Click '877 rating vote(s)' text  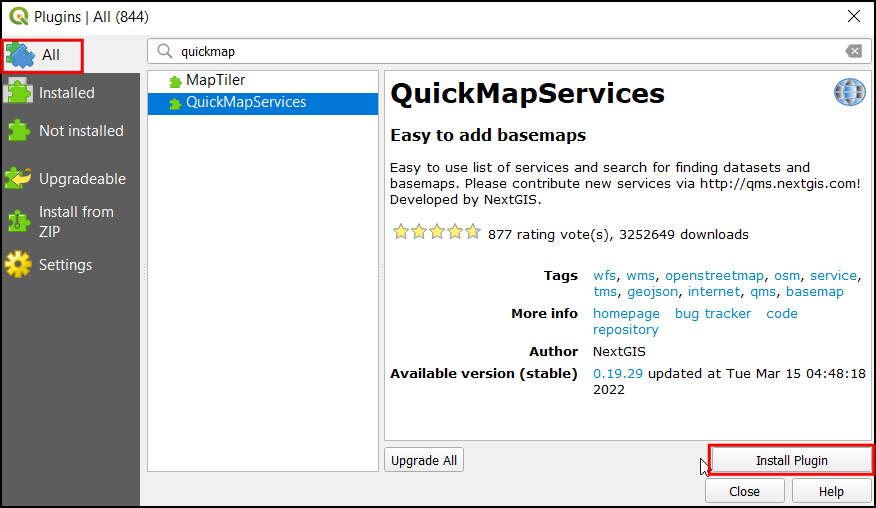[550, 235]
